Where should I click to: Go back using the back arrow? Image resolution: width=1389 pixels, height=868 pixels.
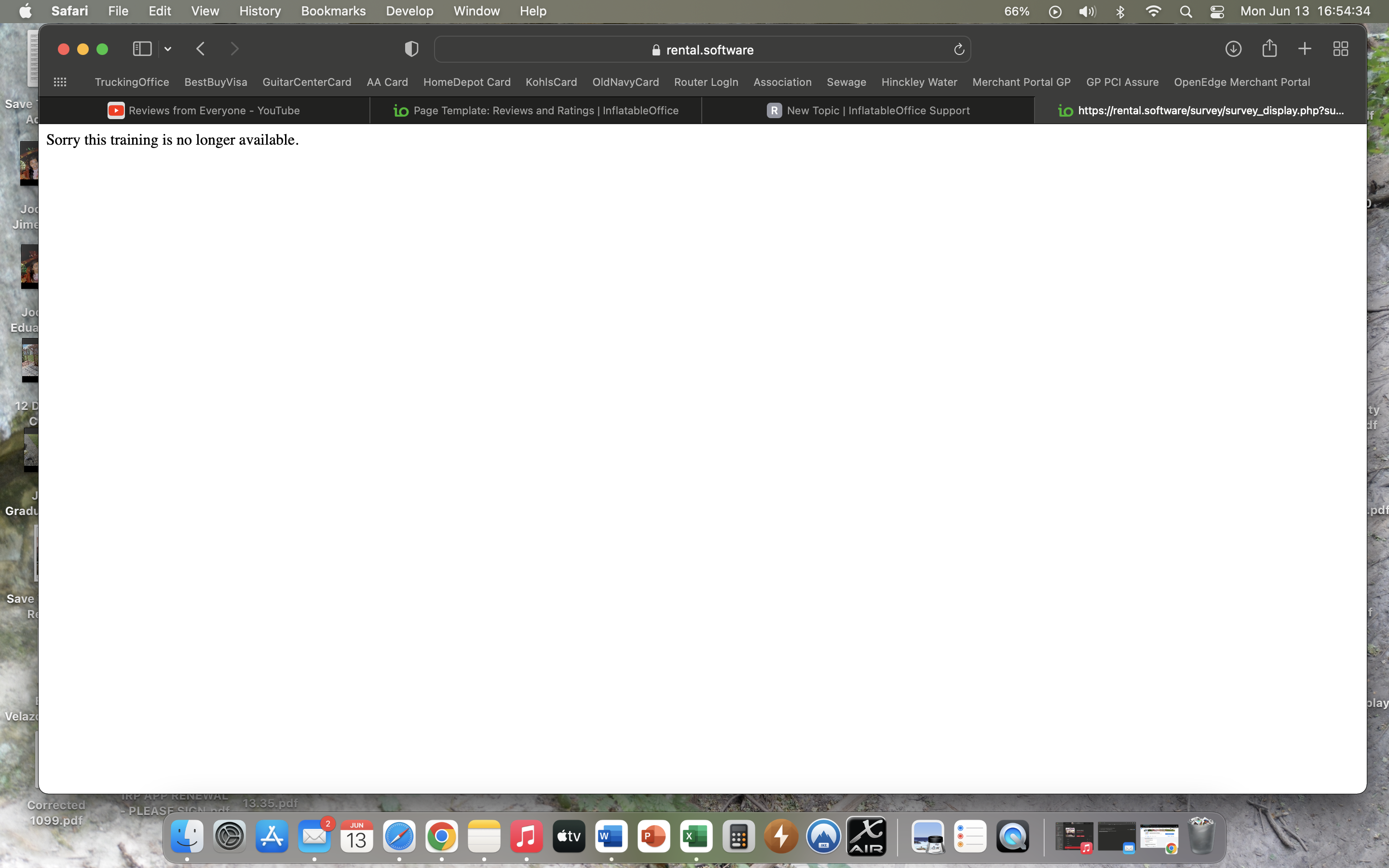pos(200,49)
